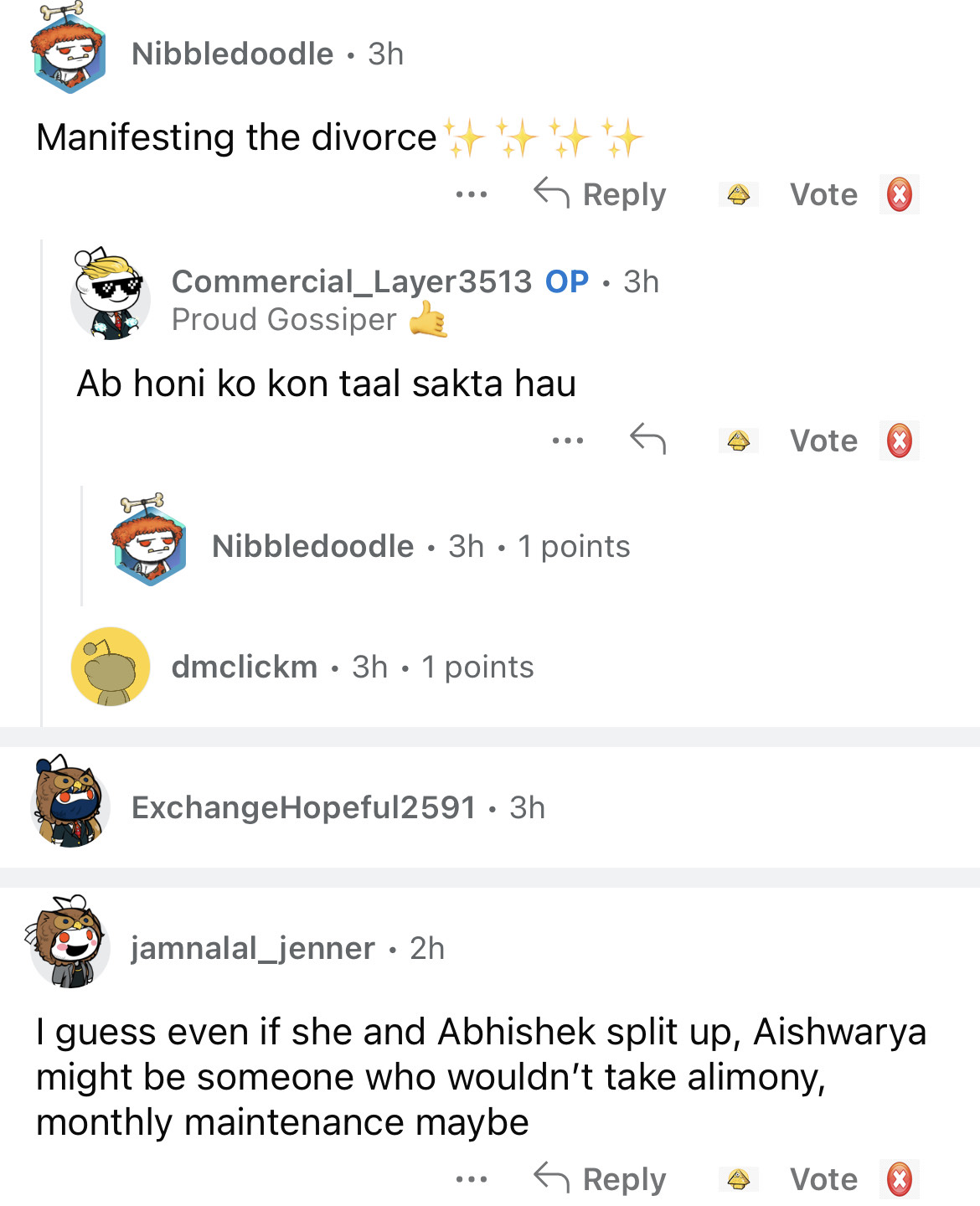Viewport: 980px width, 1206px height.
Task: Tap dmclickm's yellow avatar
Action: [x=111, y=667]
